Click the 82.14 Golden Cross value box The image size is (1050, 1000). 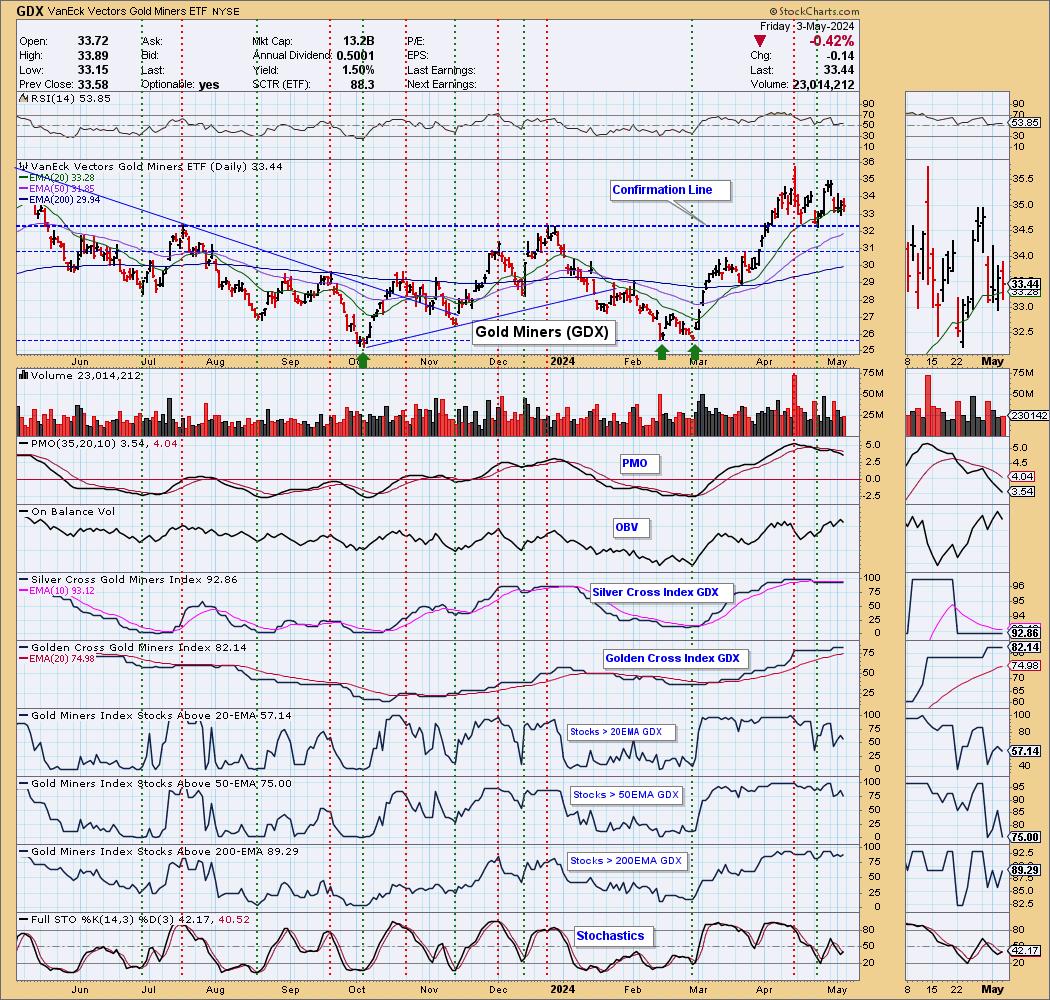(1025, 647)
